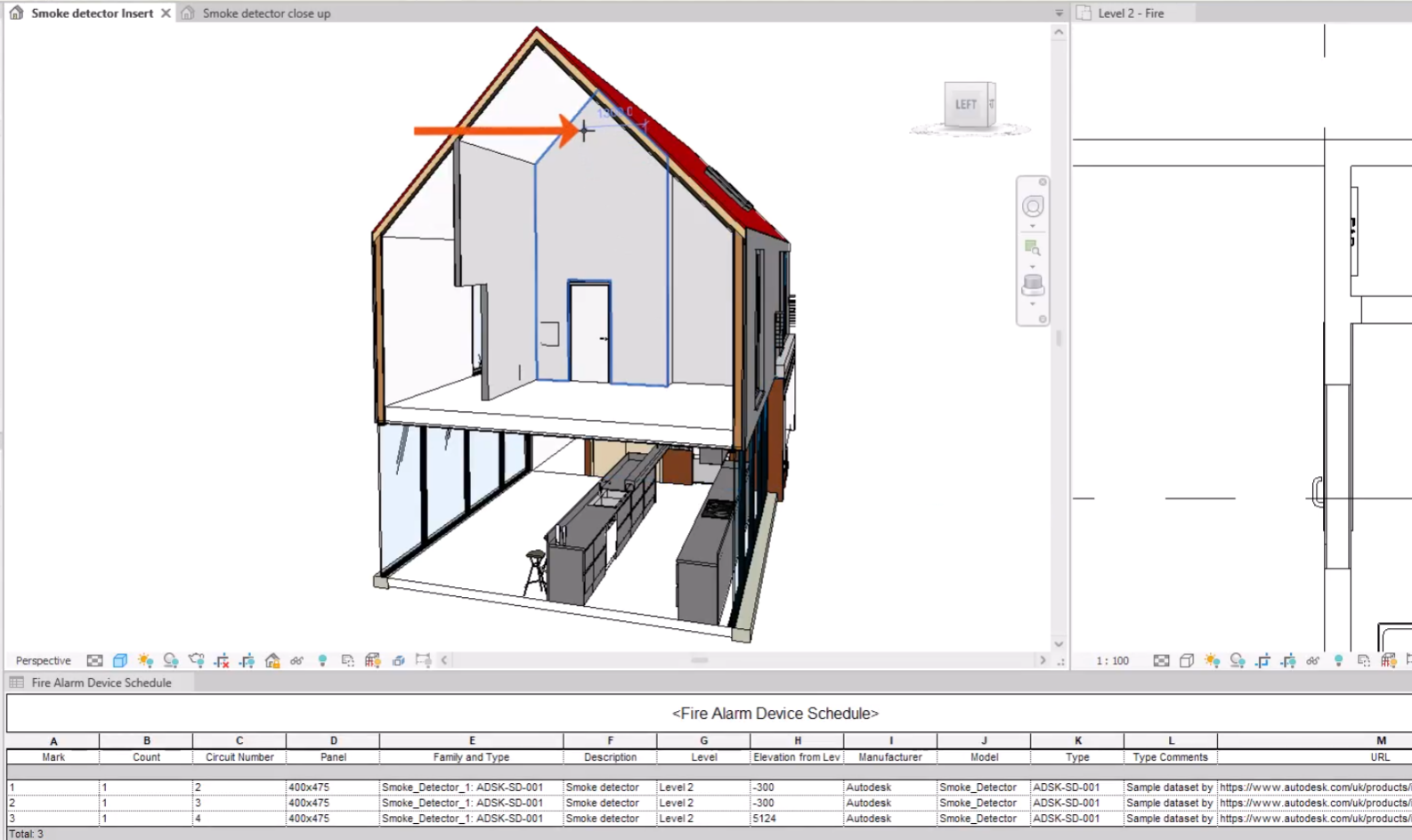Click the Full Navigation Wheel icon
This screenshot has height=840, width=1412.
1032,206
